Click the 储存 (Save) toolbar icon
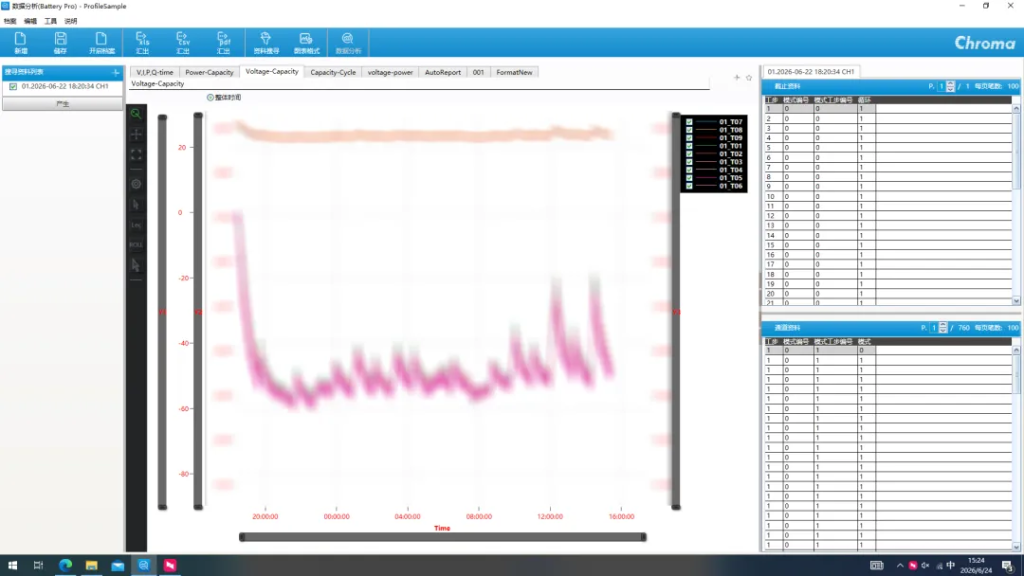The width and height of the screenshot is (1024, 576). pyautogui.click(x=60, y=42)
